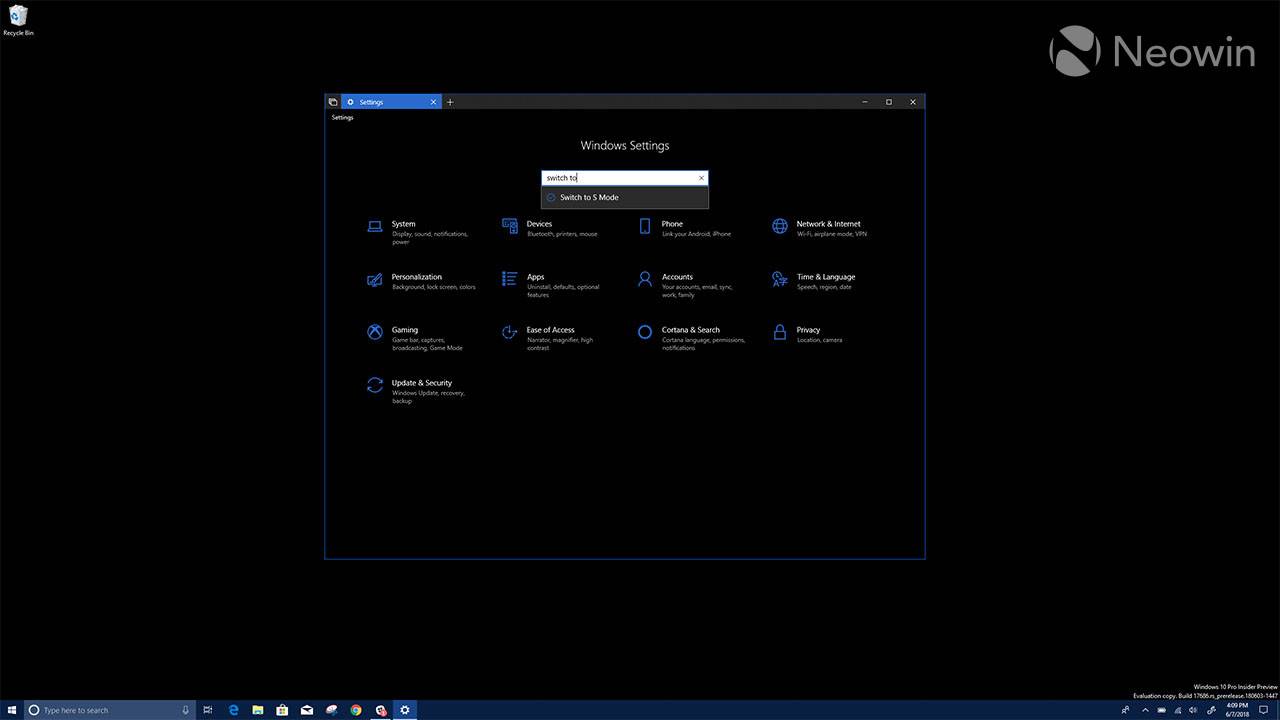Open the Accounts settings category

[x=686, y=286]
